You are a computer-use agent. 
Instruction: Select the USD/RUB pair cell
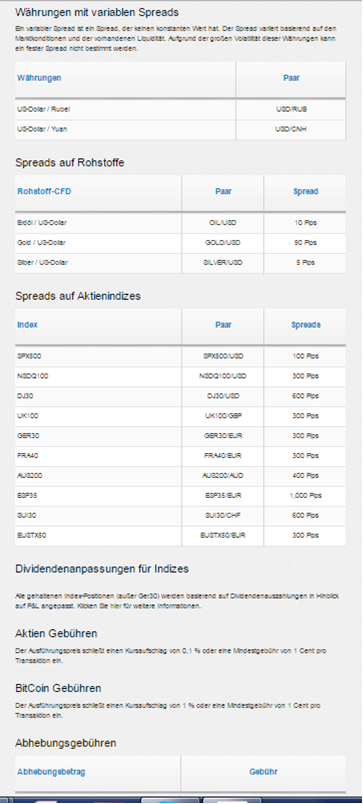[x=291, y=109]
